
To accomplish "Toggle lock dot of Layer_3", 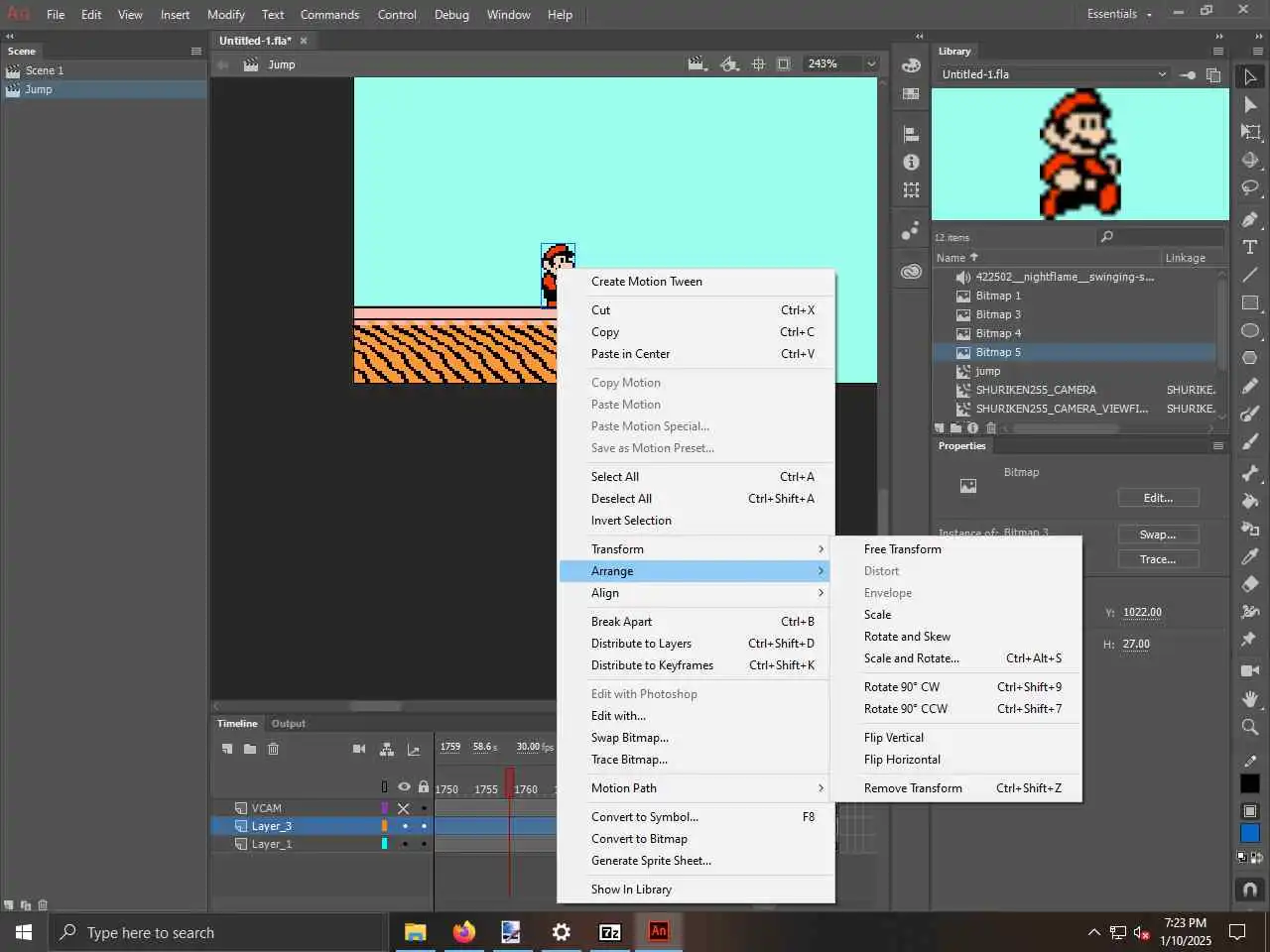I will (x=424, y=826).
